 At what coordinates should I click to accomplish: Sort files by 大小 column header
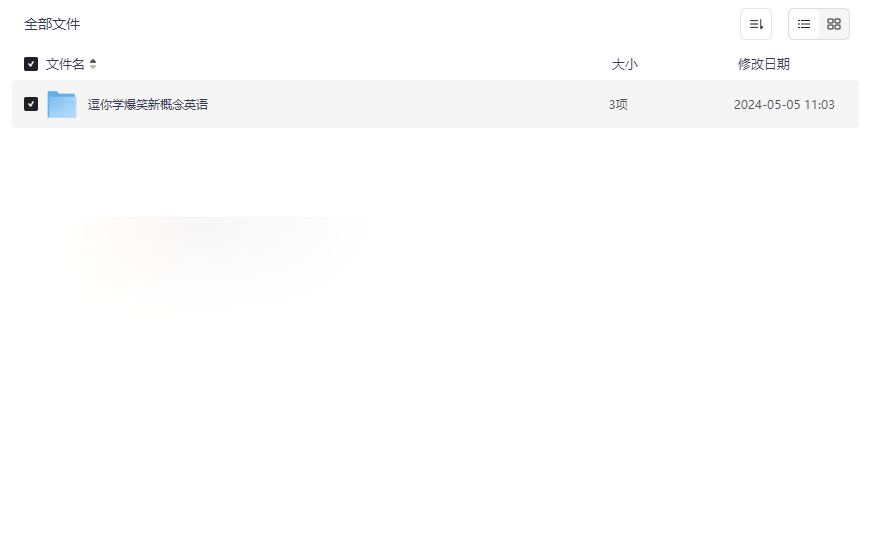[624, 64]
